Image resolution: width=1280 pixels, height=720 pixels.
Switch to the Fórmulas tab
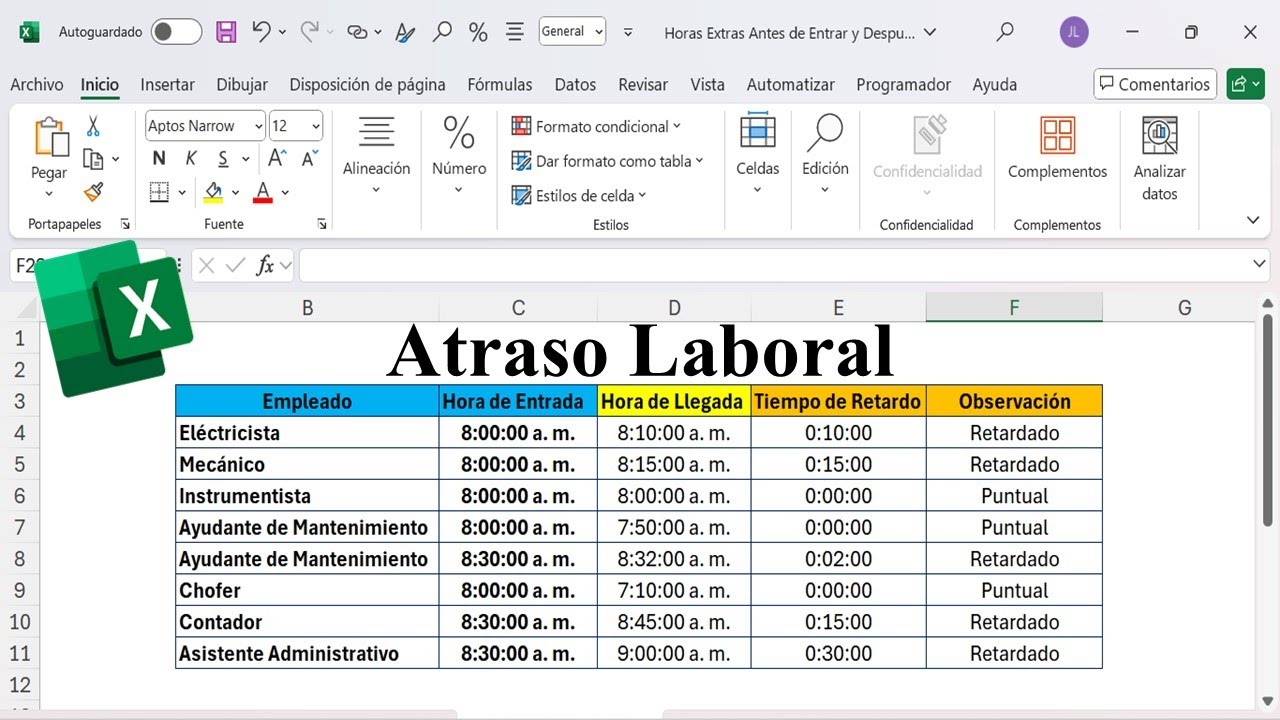[500, 85]
